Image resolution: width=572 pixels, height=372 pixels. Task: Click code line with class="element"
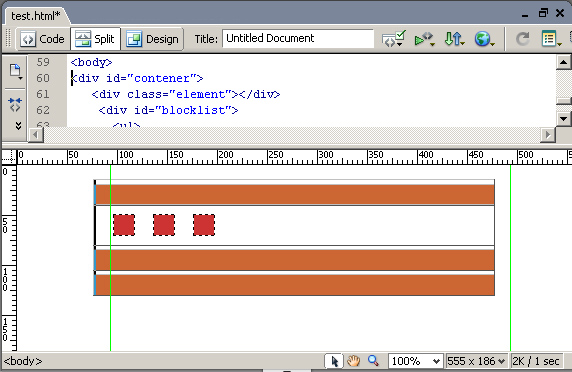(x=186, y=94)
